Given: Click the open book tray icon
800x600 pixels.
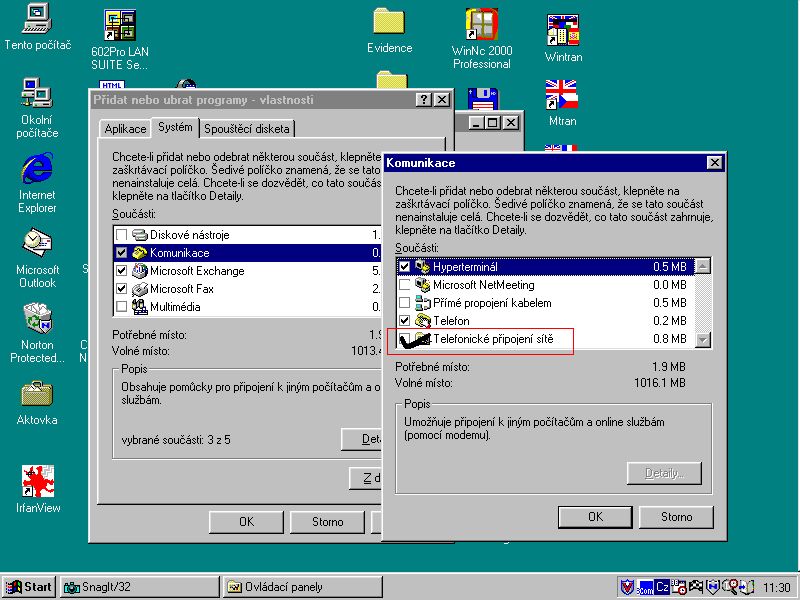Looking at the screenshot, I should click(x=747, y=587).
